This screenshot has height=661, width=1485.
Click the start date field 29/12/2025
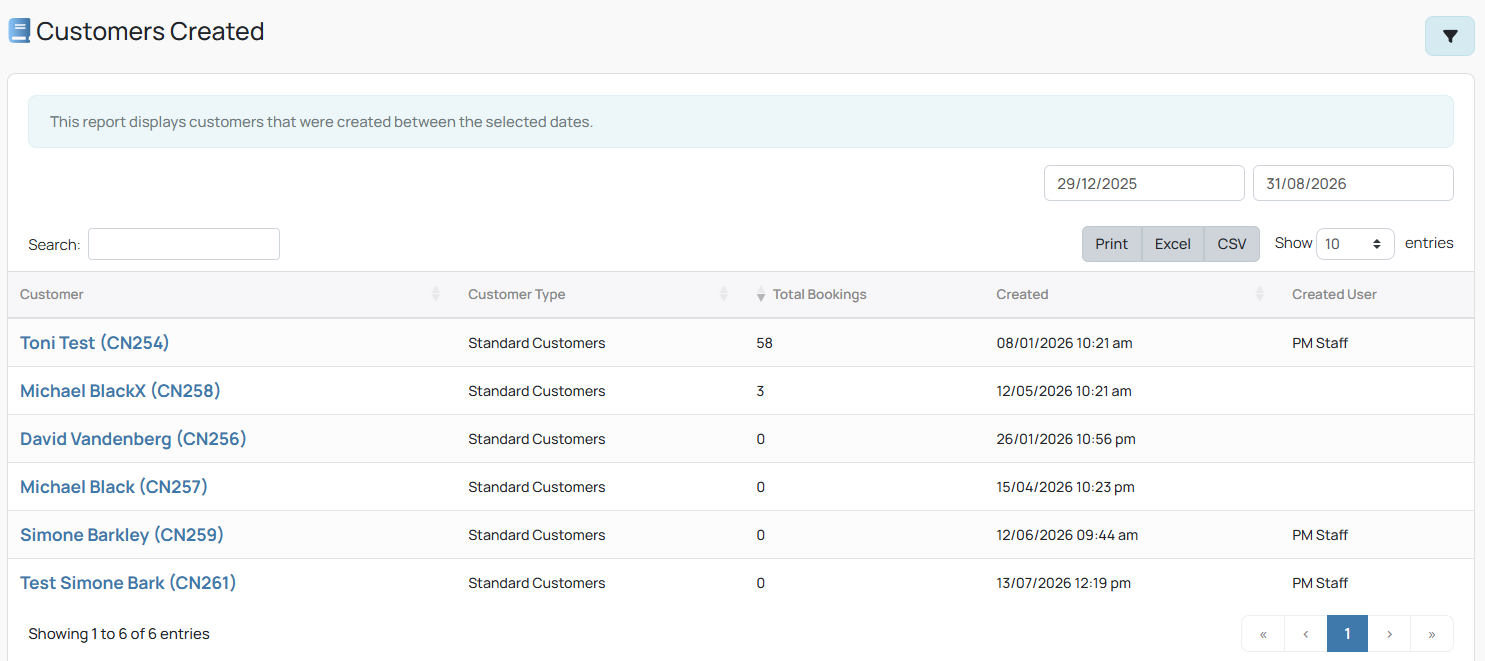1144,183
